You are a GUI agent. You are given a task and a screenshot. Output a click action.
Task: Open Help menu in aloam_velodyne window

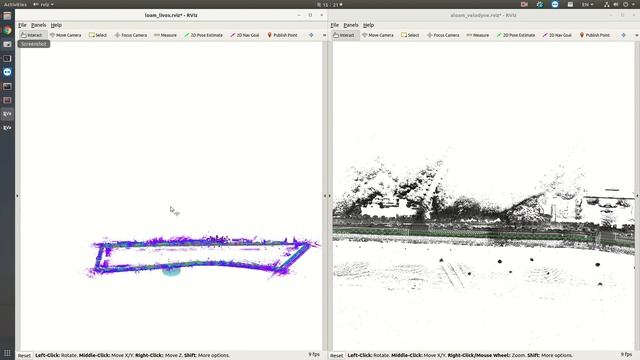point(368,25)
